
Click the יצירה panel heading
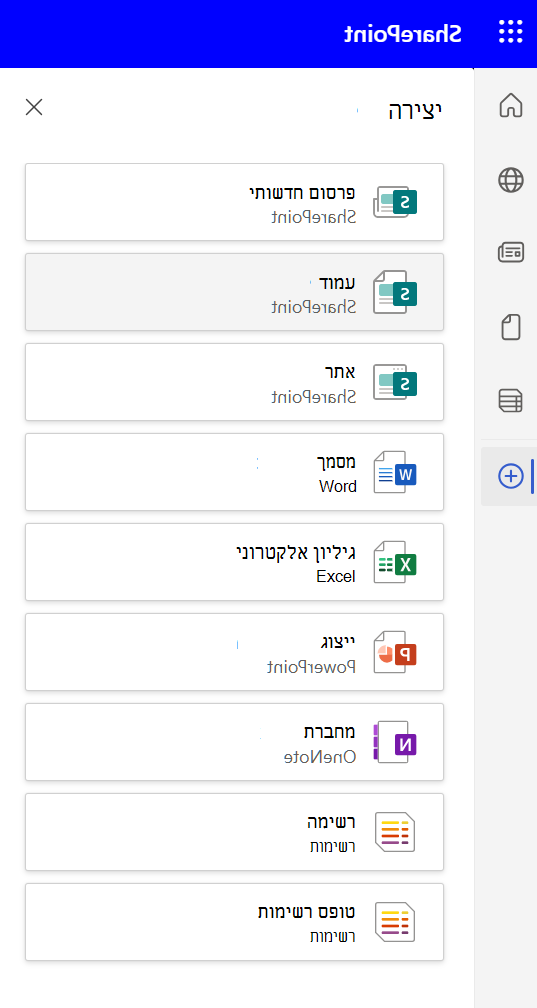415,111
